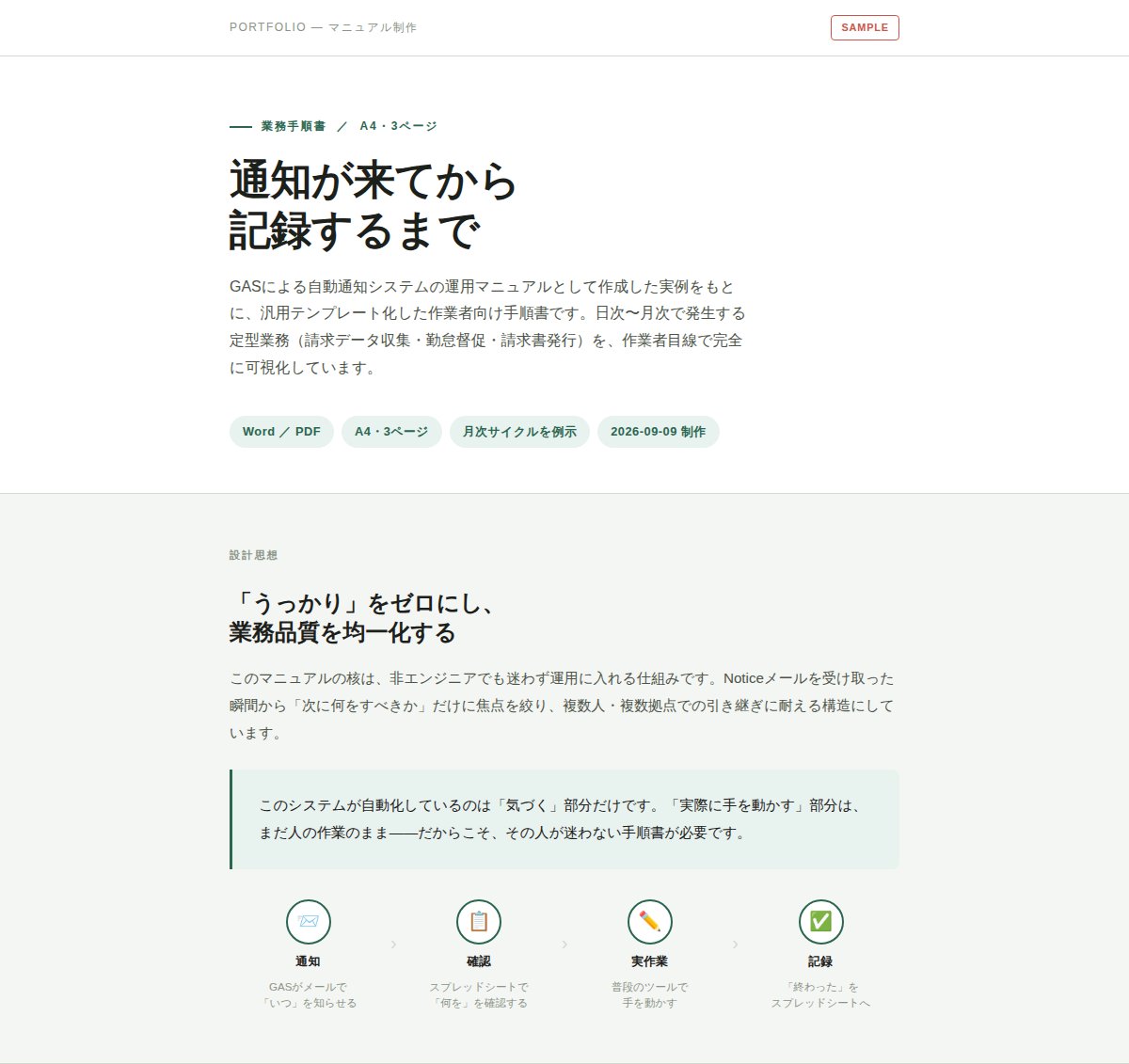Click the 確認 step label
Image resolution: width=1129 pixels, height=1064 pixels.
coord(479,961)
